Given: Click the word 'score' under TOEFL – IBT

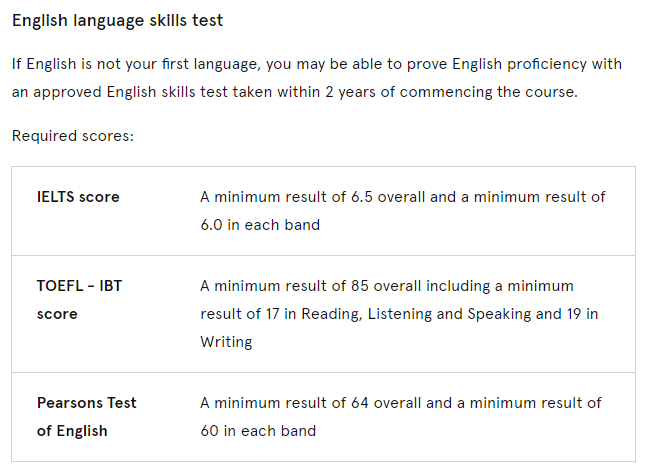Looking at the screenshot, I should (x=57, y=314).
